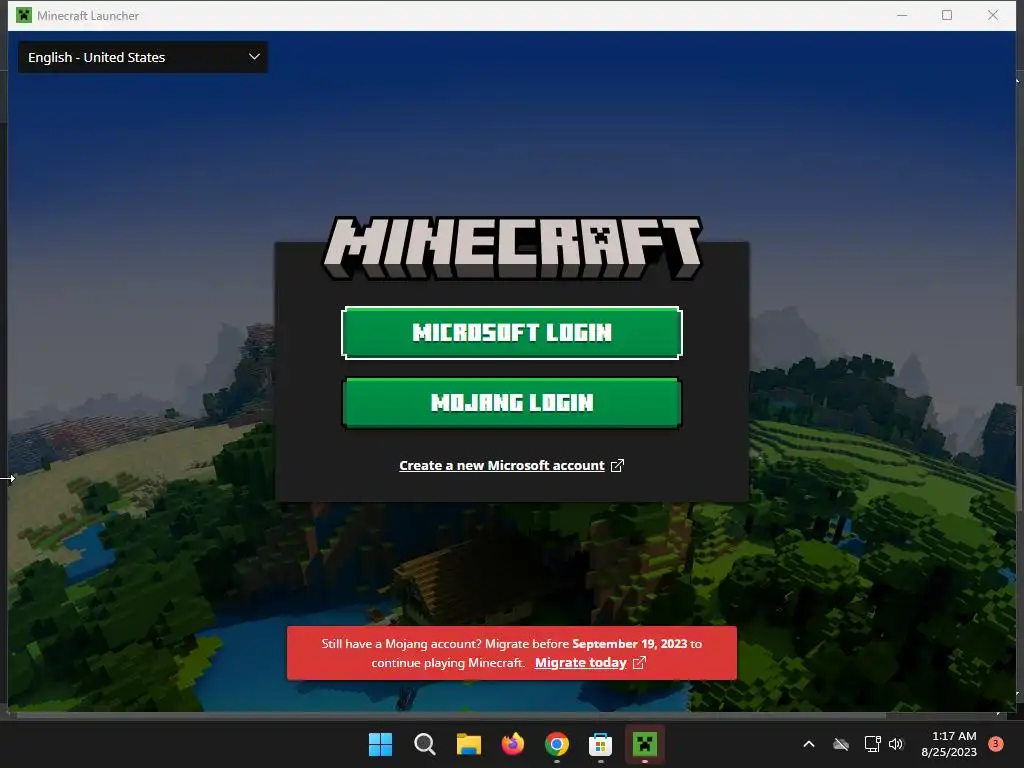Image resolution: width=1024 pixels, height=768 pixels.
Task: Open Create a new Microsoft account link
Action: (x=502, y=465)
